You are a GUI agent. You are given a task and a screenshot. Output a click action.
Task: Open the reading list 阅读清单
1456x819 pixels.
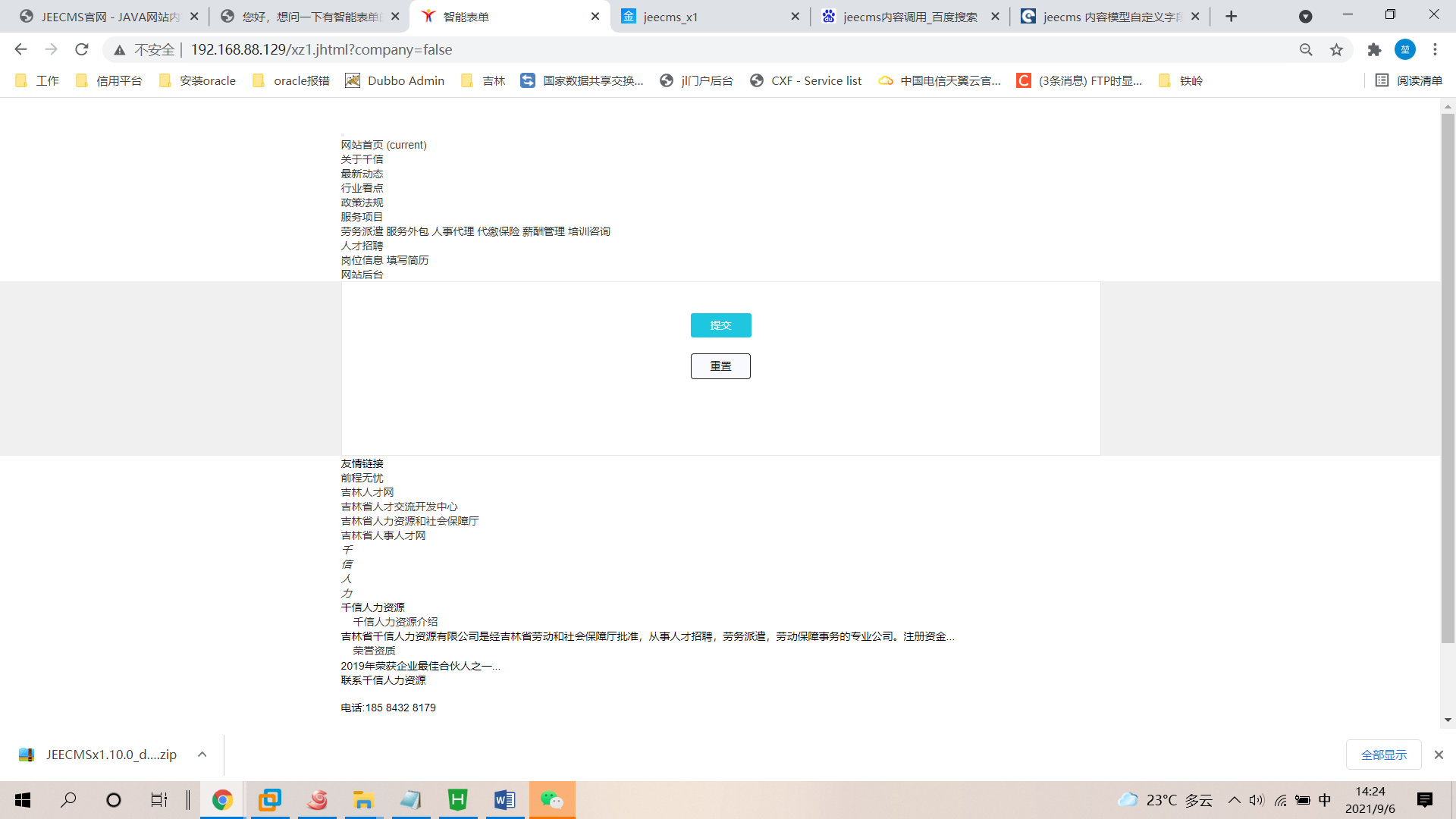tap(1409, 80)
